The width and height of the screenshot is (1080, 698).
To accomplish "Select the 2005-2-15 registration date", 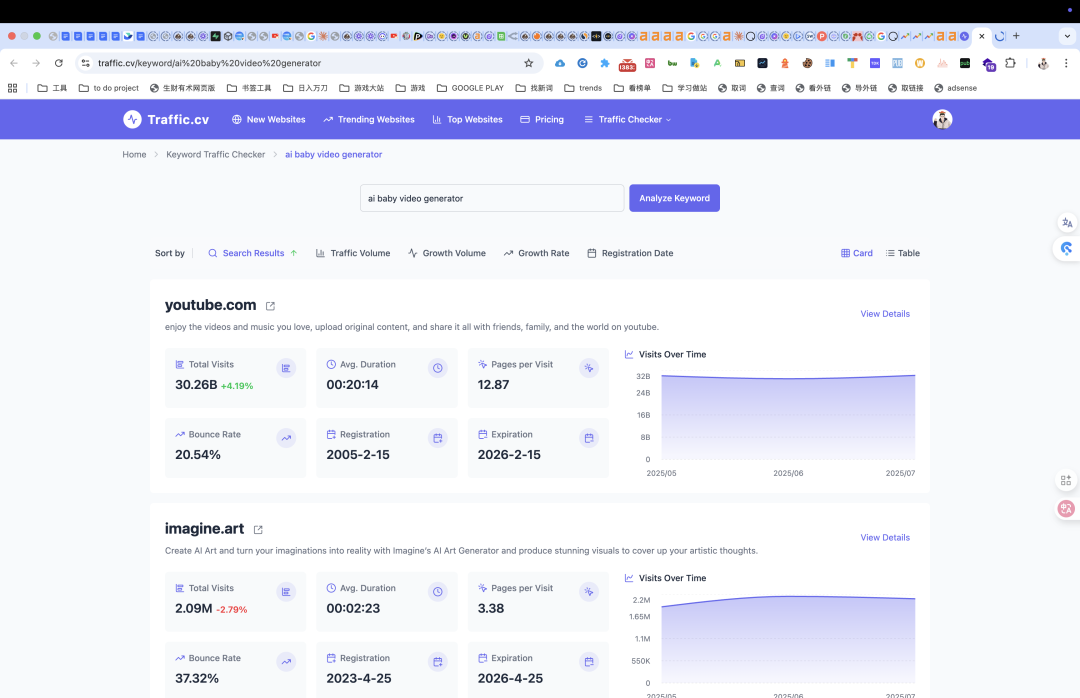I will pyautogui.click(x=358, y=455).
